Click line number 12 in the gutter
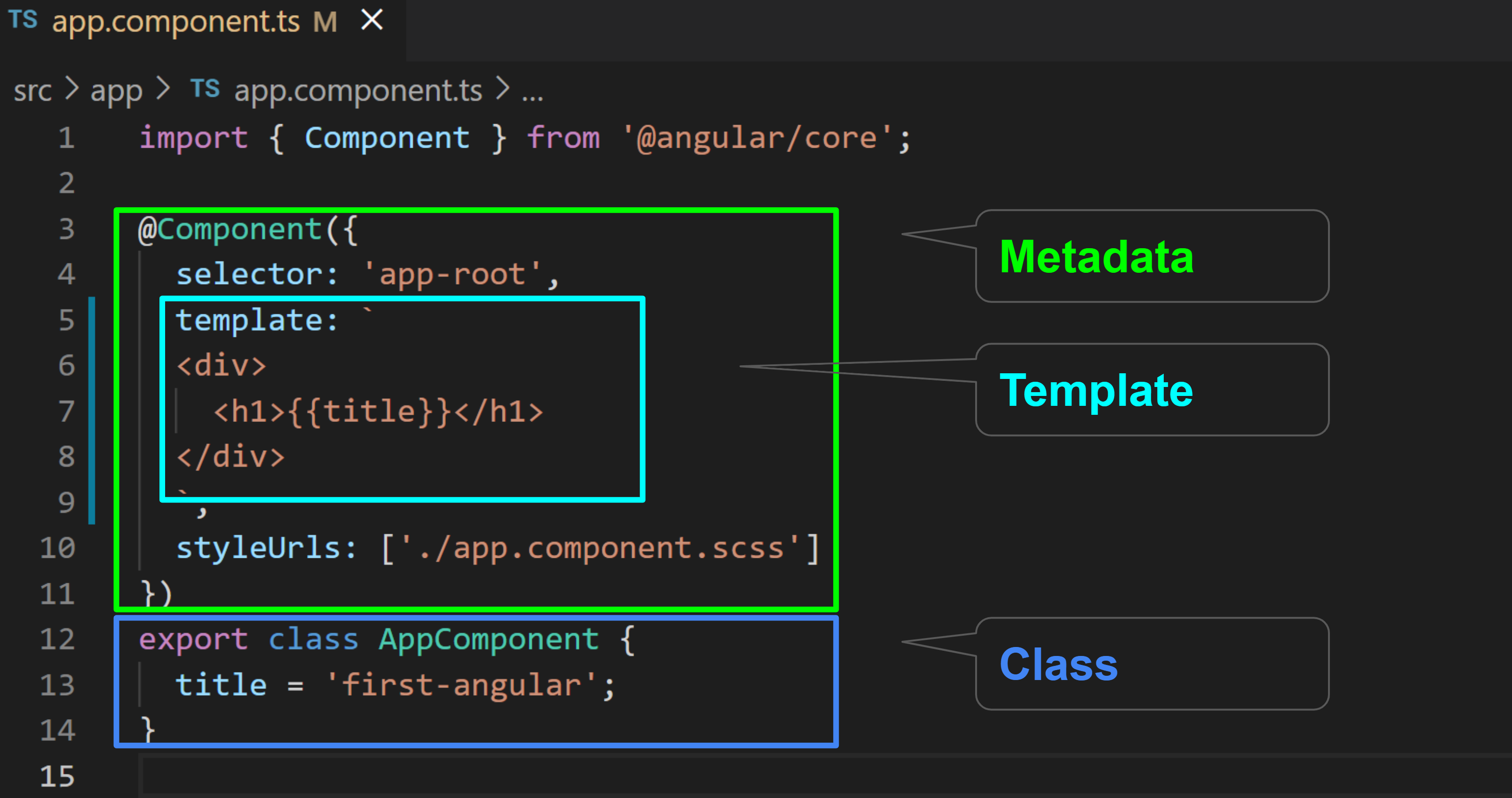The height and width of the screenshot is (798, 1512). pyautogui.click(x=58, y=639)
